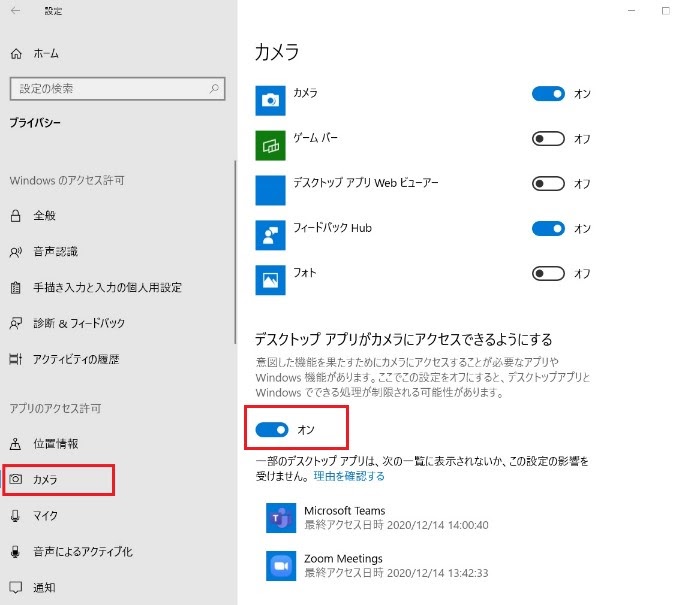This screenshot has width=676, height=605.
Task: Focus the 設定の検索 search field
Action: click(117, 89)
